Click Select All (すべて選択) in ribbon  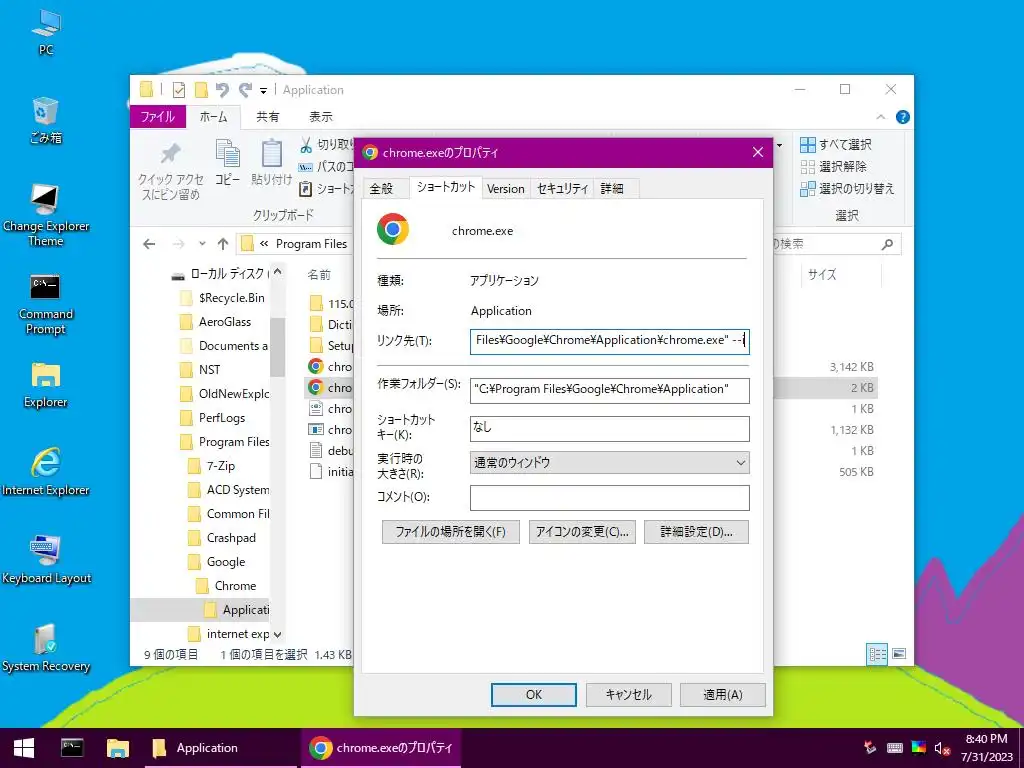[836, 144]
